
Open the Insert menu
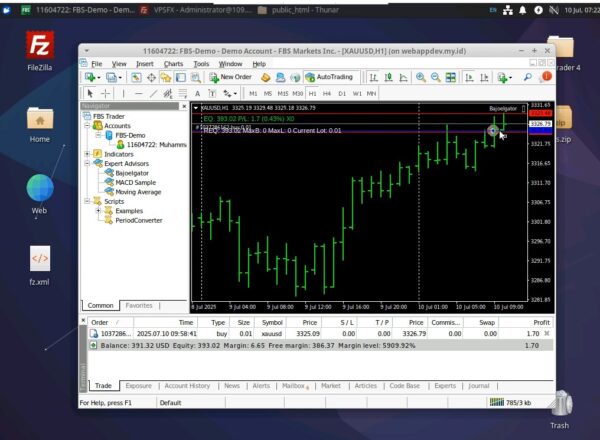(145, 64)
